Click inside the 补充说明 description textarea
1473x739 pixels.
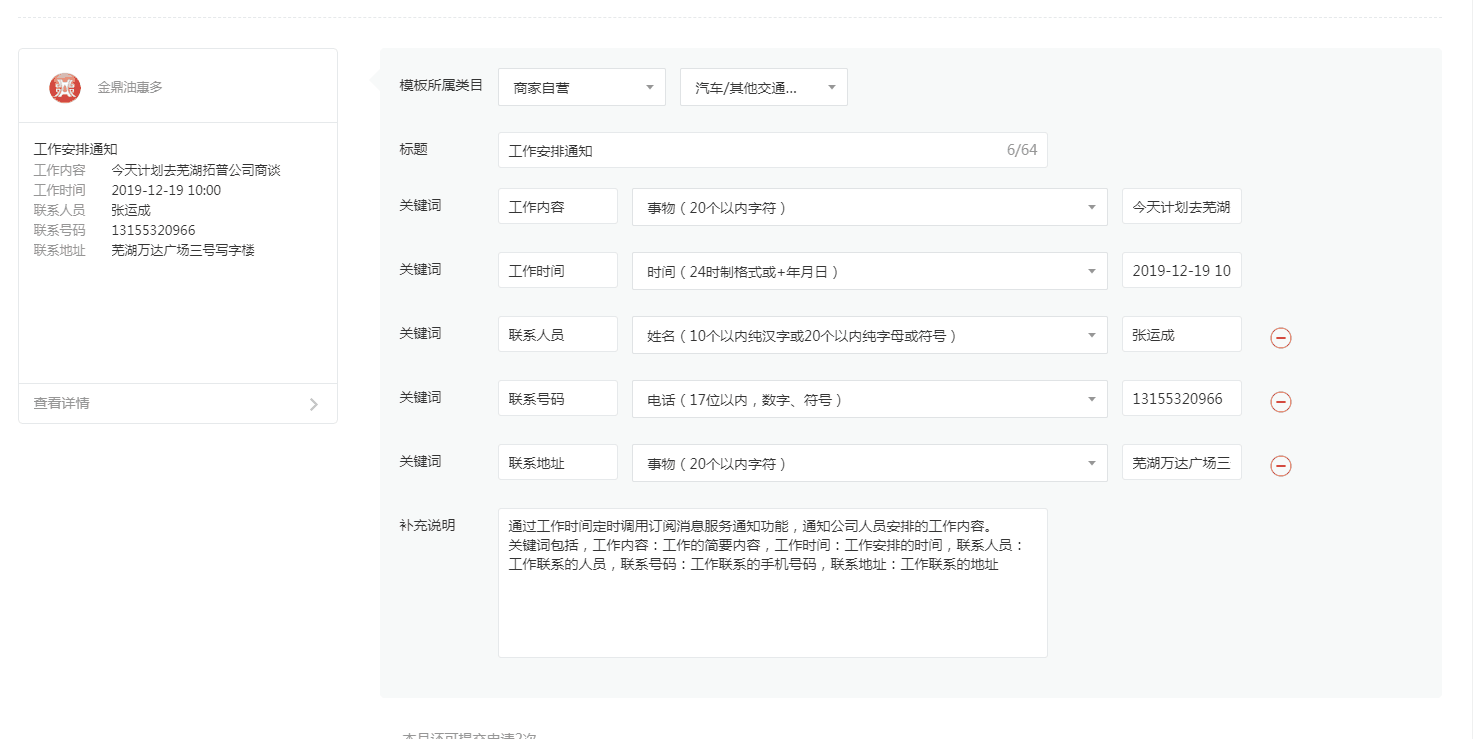tap(772, 580)
